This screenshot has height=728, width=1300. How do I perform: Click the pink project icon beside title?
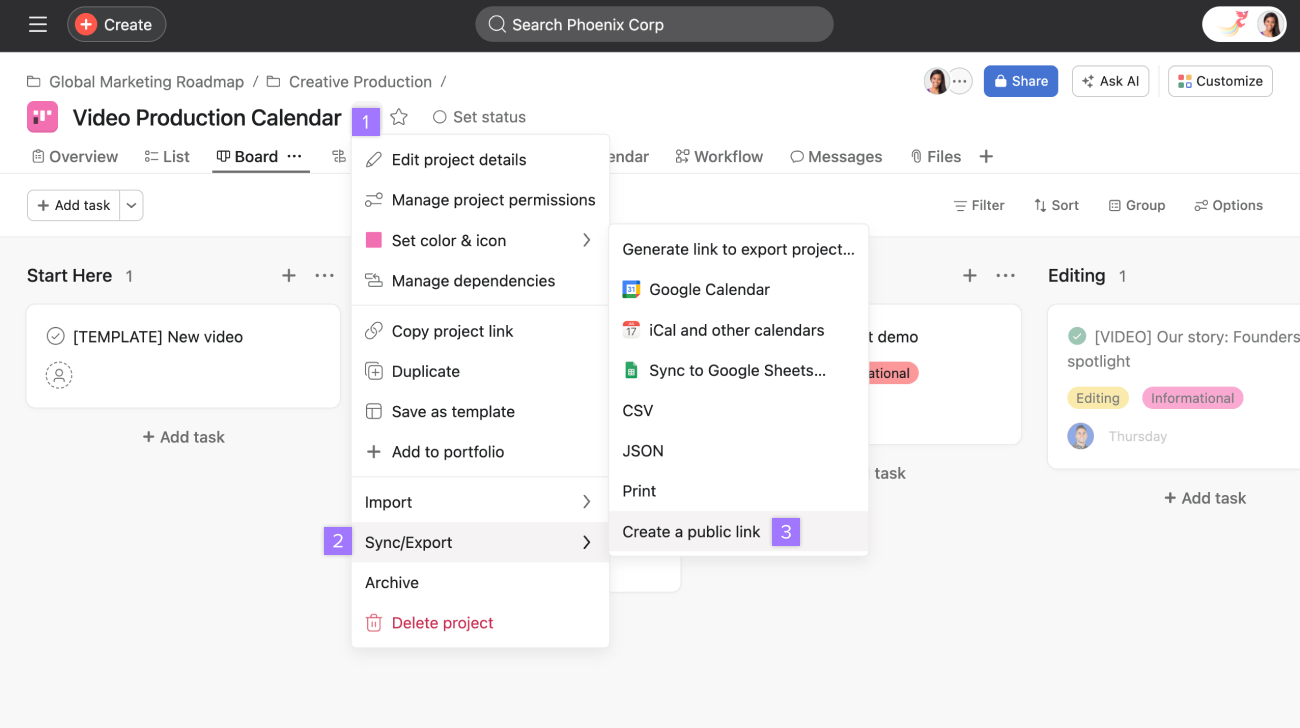pos(42,117)
